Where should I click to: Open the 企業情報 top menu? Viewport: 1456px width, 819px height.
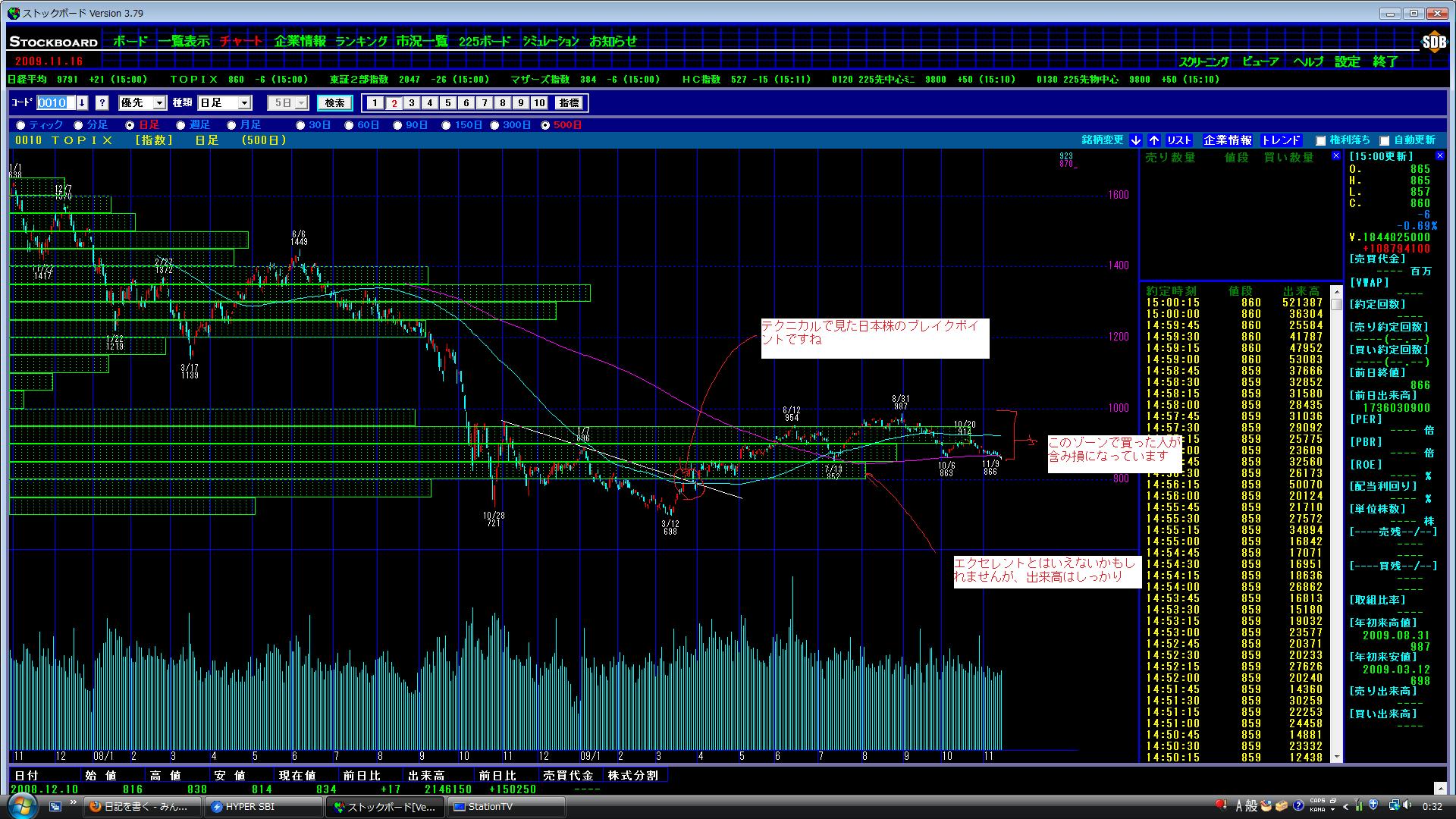tap(300, 42)
